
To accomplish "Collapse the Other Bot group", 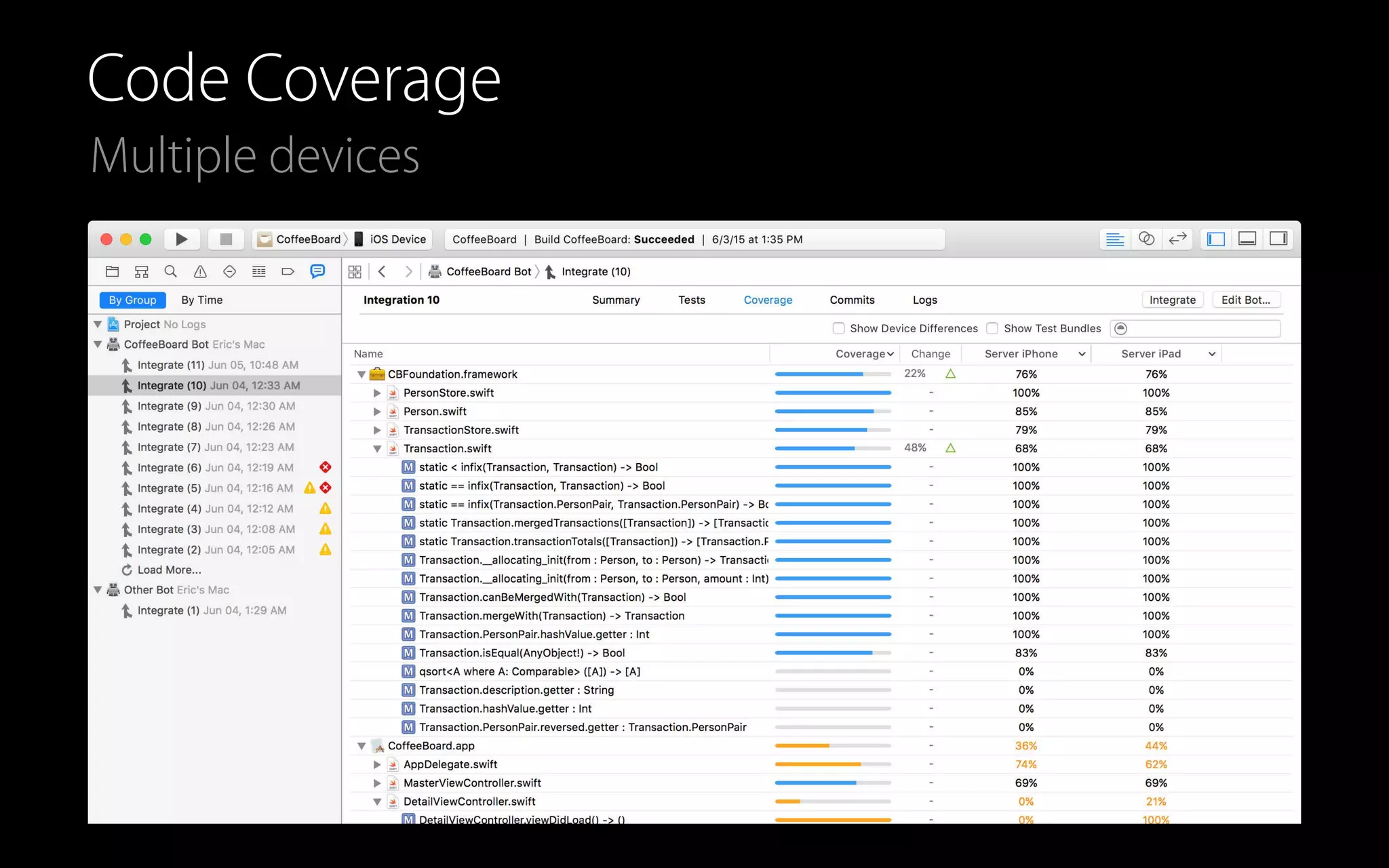I will [98, 590].
